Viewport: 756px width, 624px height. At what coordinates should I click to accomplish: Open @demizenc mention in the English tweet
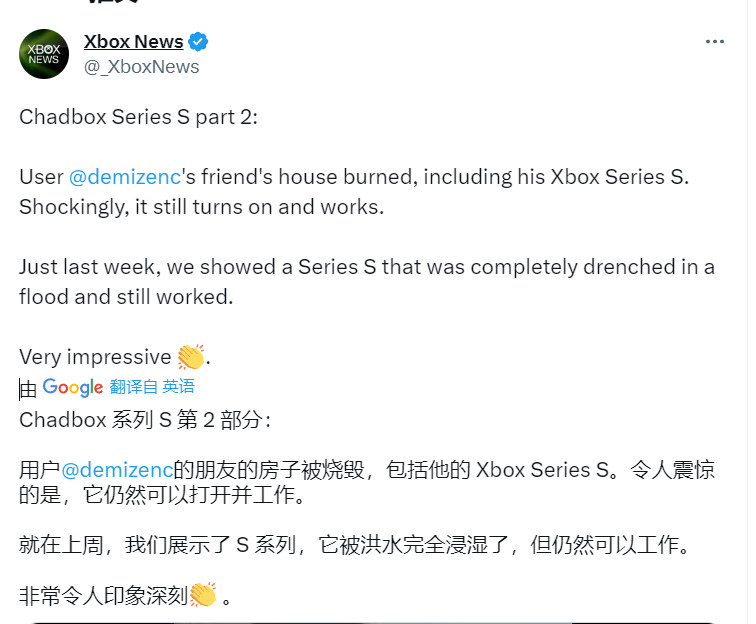[124, 177]
